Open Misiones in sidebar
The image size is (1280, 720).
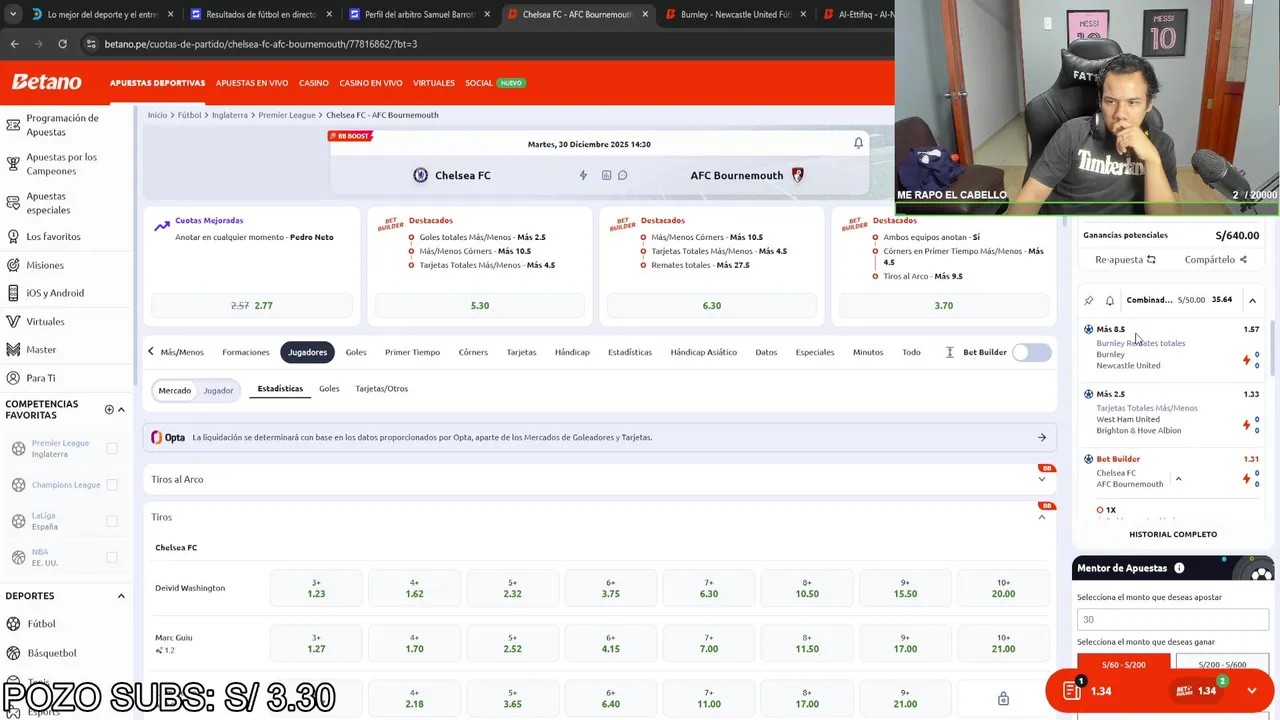44,265
